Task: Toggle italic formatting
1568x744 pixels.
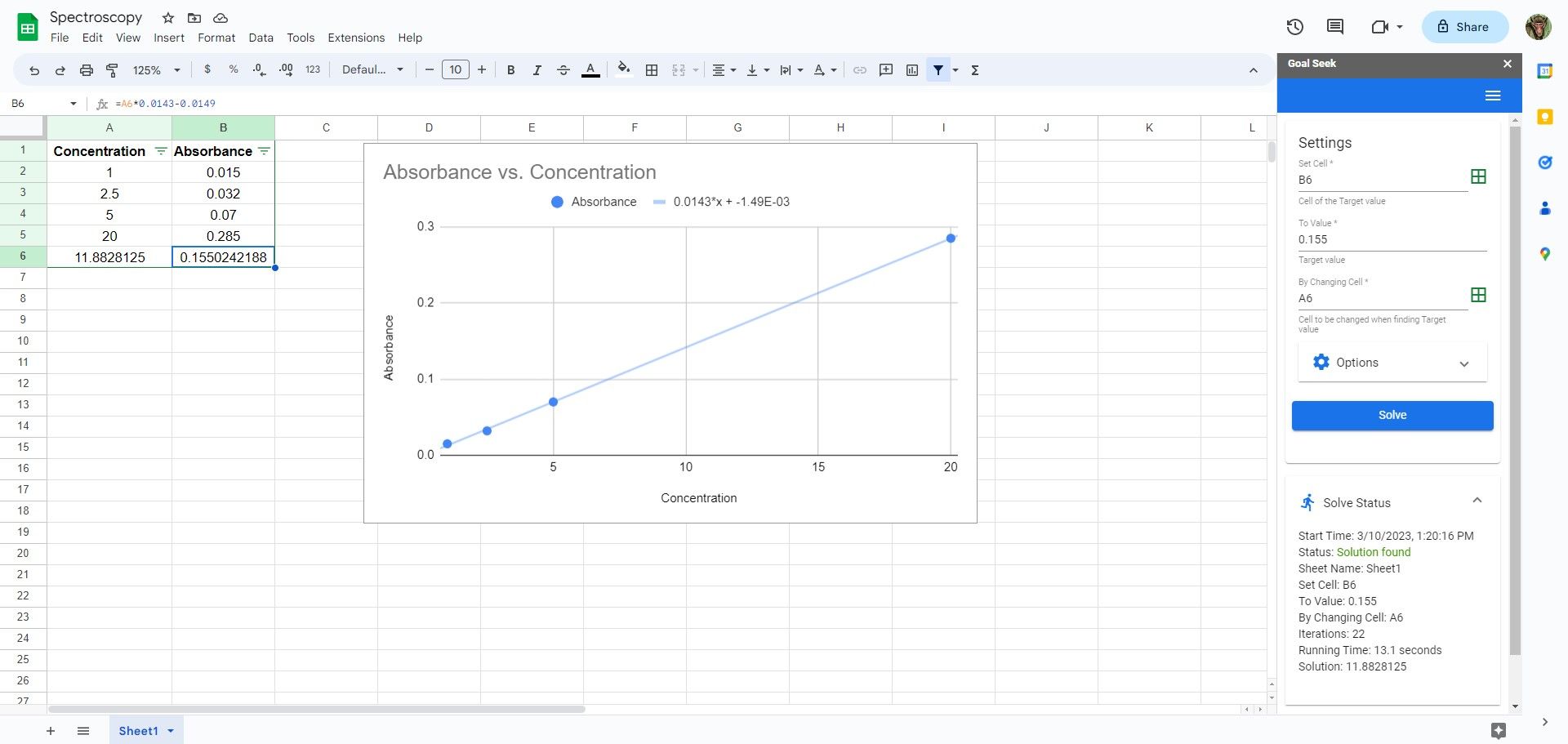Action: pyautogui.click(x=537, y=70)
